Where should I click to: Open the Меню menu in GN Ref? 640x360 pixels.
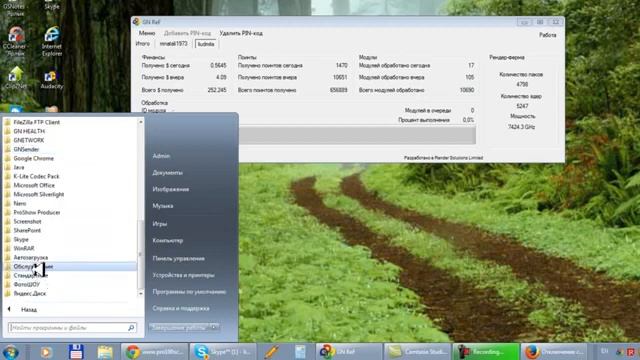pos(147,33)
